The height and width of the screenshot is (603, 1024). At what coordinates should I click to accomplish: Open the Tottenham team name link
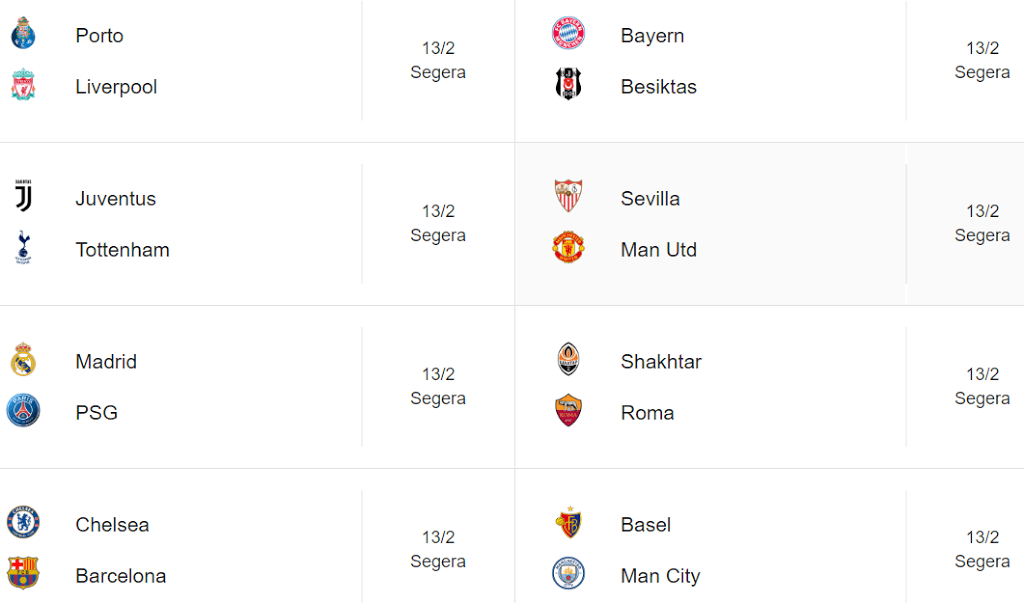click(x=122, y=249)
